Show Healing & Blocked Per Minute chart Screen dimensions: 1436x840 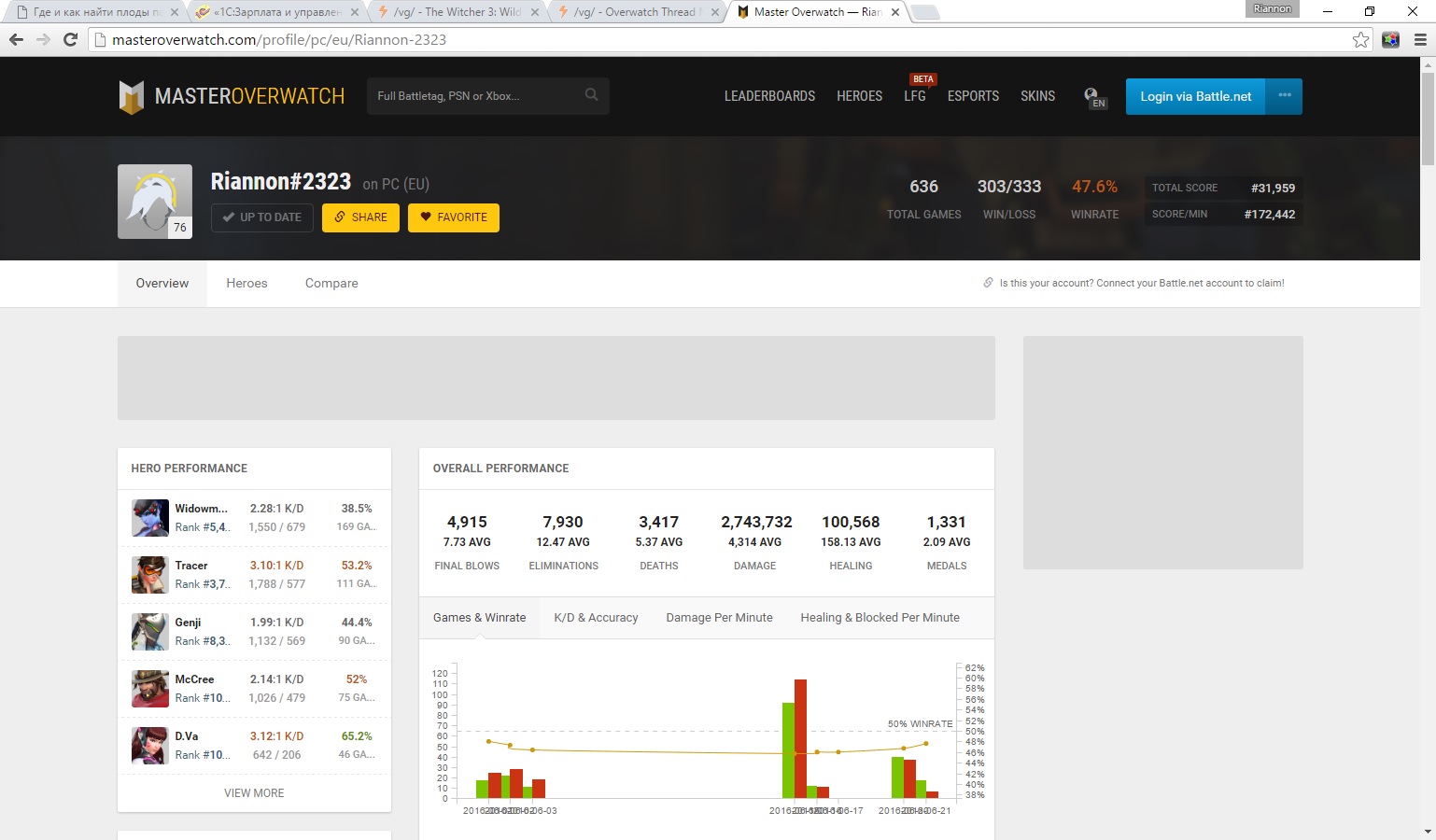coord(880,618)
